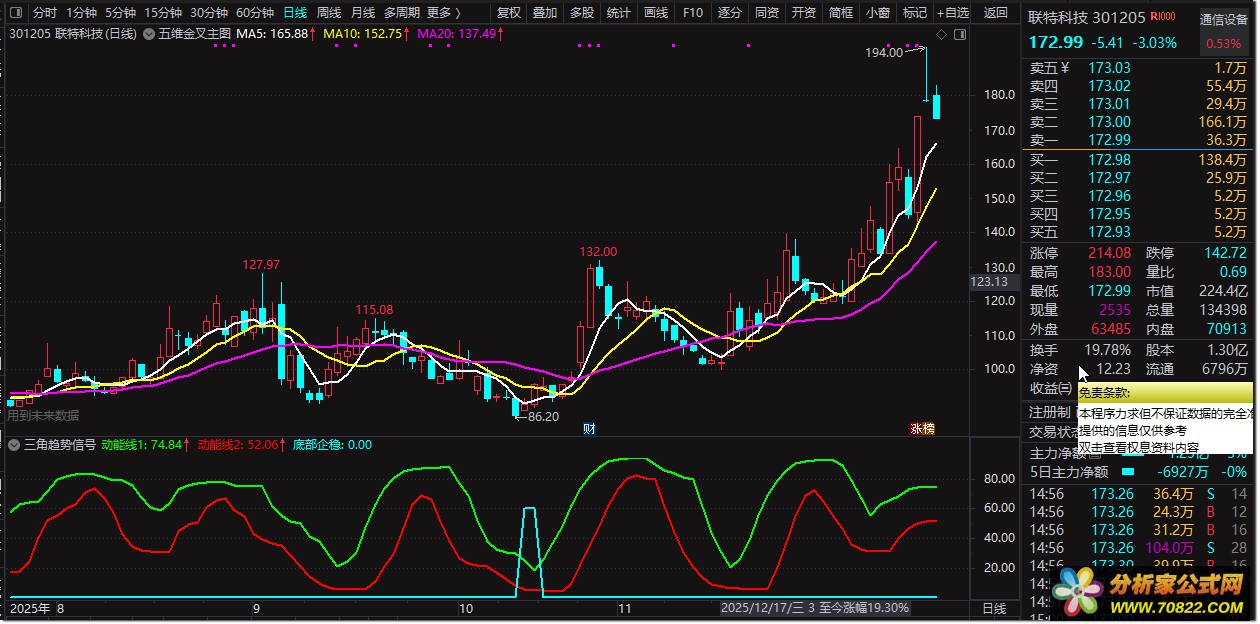1260x624 pixels.
Task: Toggle the 复权 price adjustment option
Action: pos(509,13)
